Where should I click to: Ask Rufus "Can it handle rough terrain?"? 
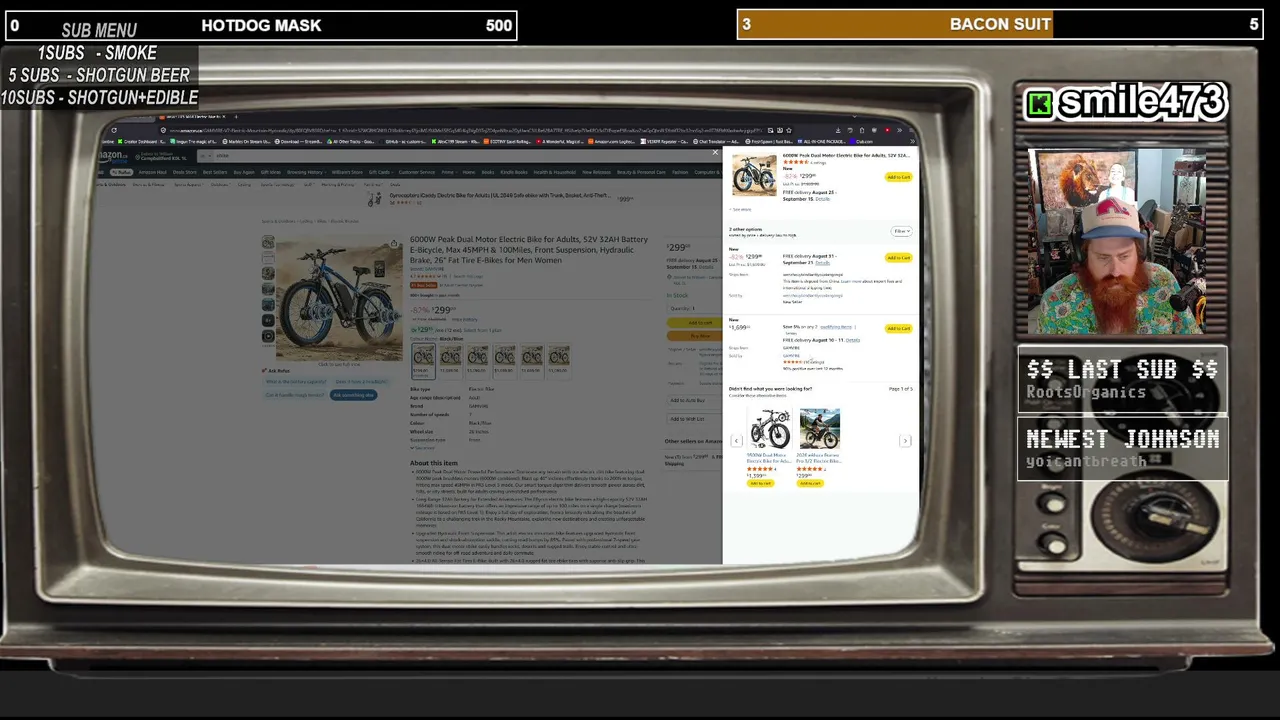(x=295, y=395)
